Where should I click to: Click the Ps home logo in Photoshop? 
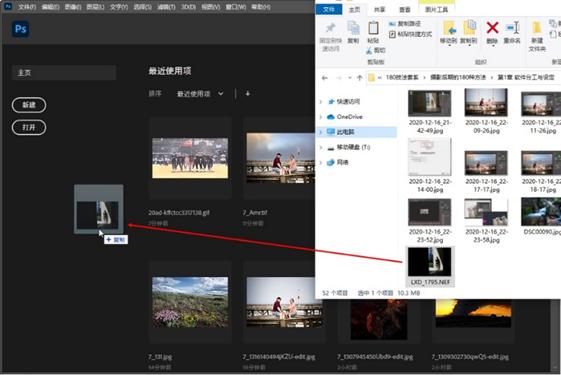click(x=20, y=29)
